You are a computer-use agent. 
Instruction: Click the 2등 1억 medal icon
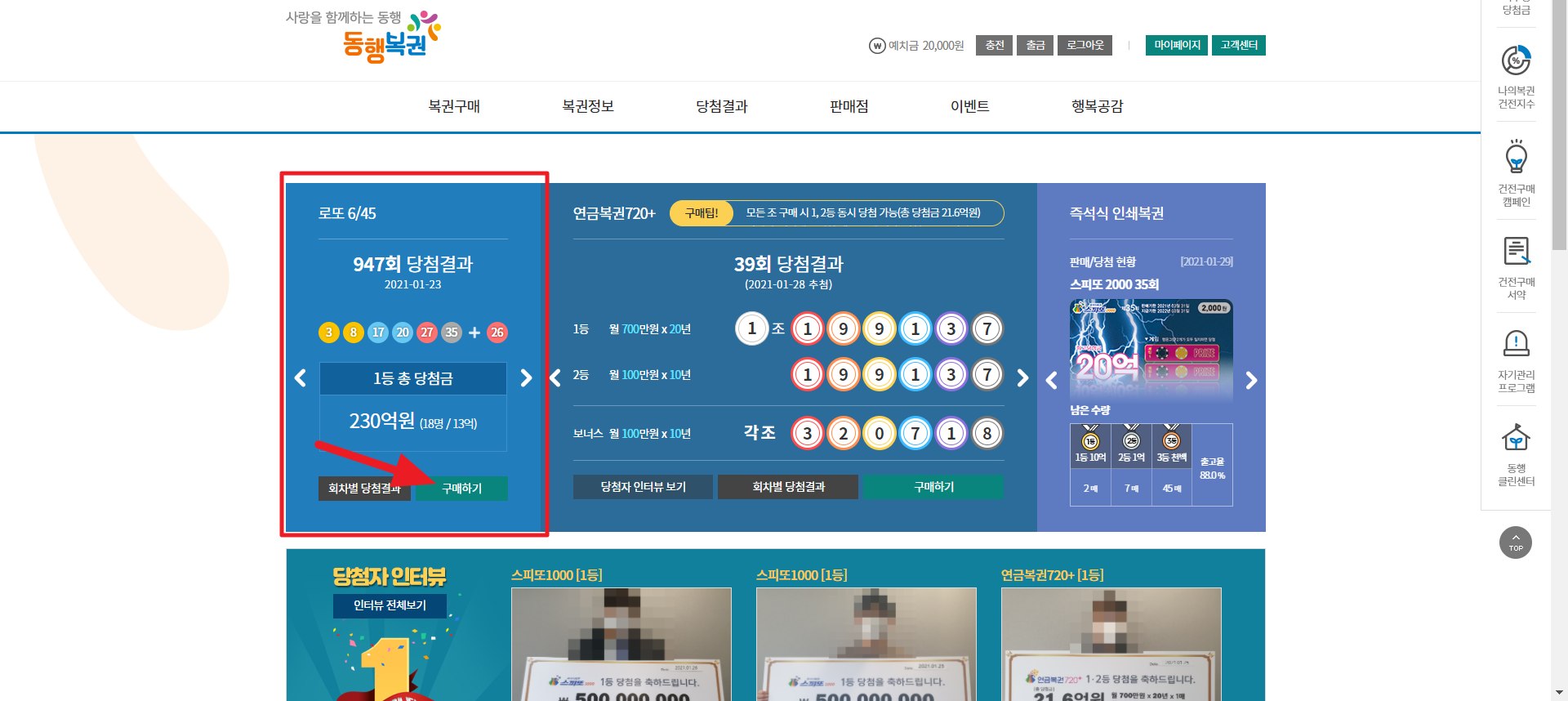(x=1131, y=440)
